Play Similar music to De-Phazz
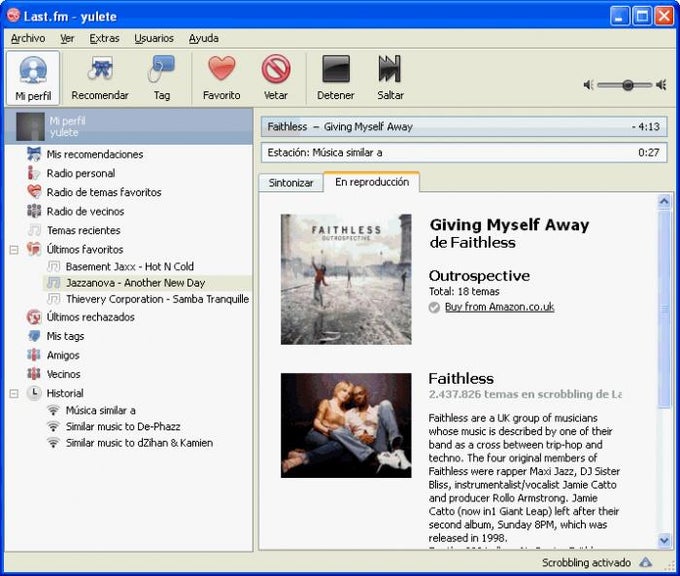This screenshot has height=576, width=680. click(123, 426)
